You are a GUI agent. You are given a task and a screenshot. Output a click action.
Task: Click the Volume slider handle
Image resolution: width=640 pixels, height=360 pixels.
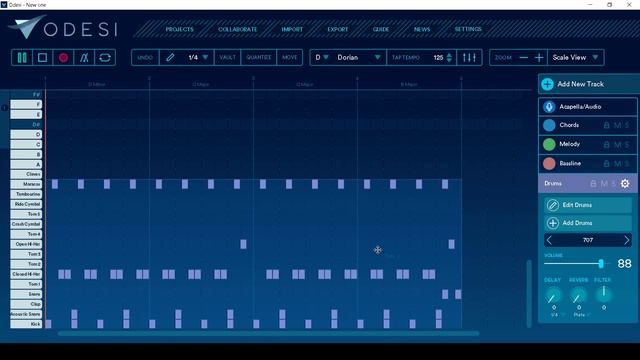coord(601,264)
